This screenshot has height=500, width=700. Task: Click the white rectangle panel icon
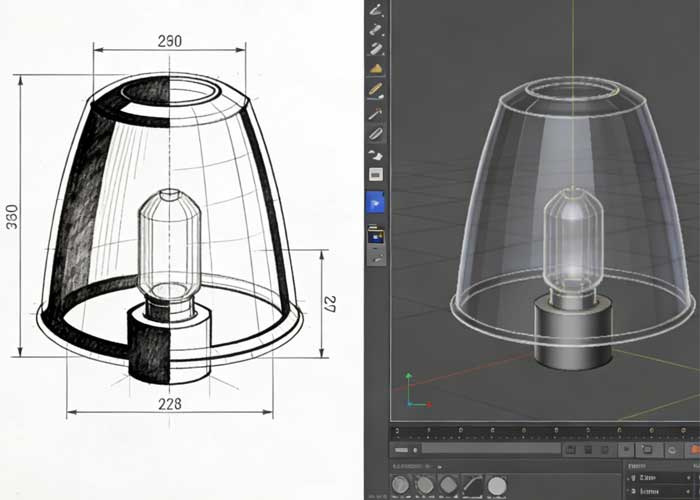[x=377, y=175]
